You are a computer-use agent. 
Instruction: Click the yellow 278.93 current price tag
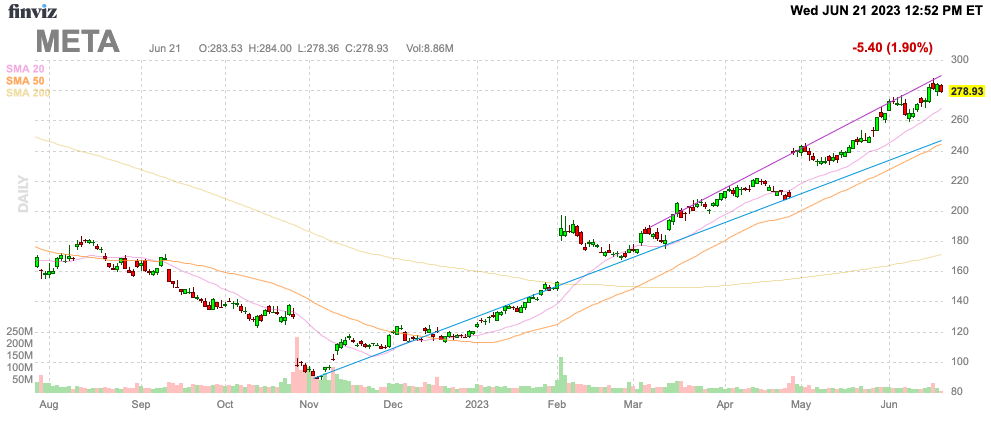tap(967, 91)
